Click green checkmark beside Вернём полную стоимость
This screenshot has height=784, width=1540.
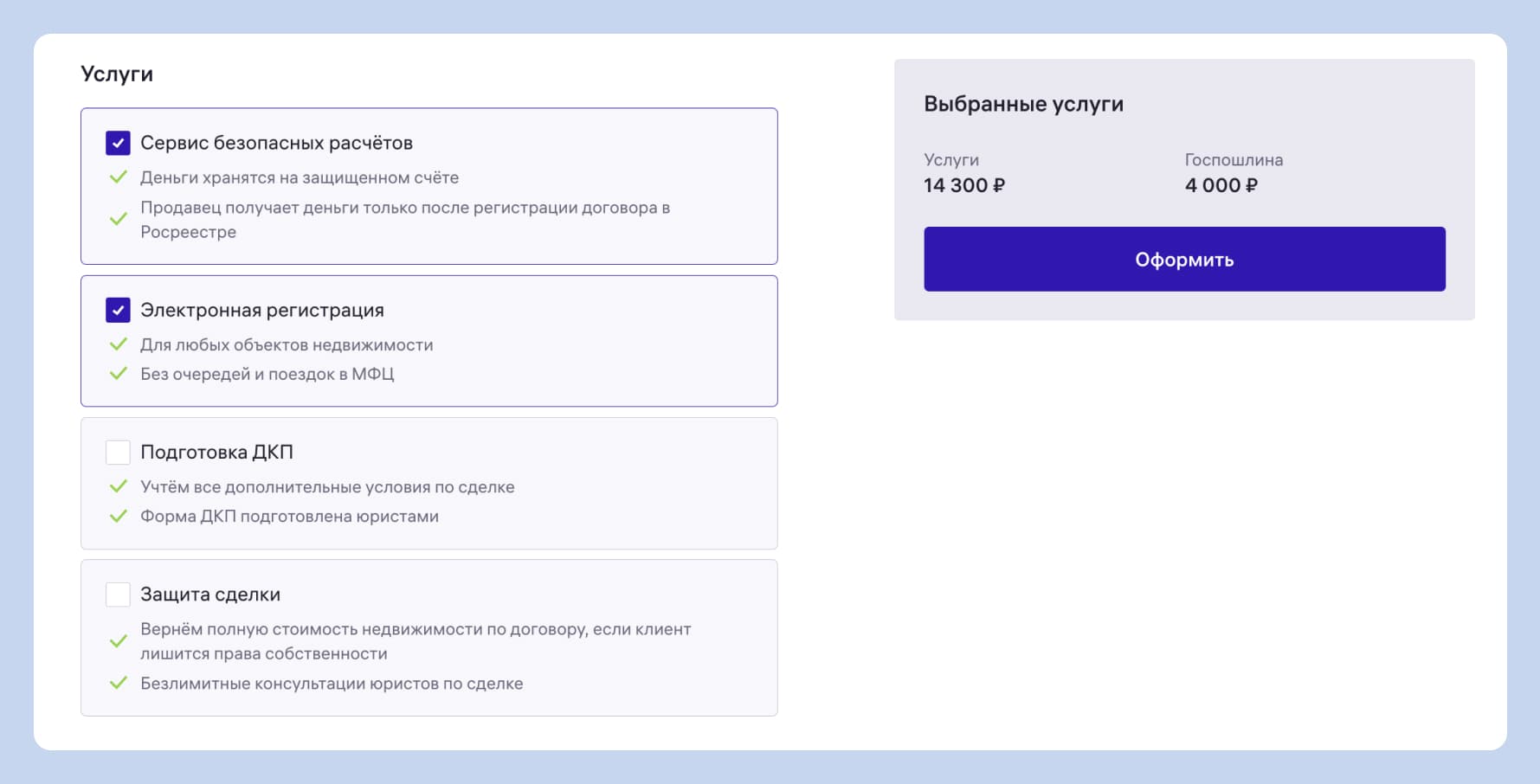(x=119, y=641)
